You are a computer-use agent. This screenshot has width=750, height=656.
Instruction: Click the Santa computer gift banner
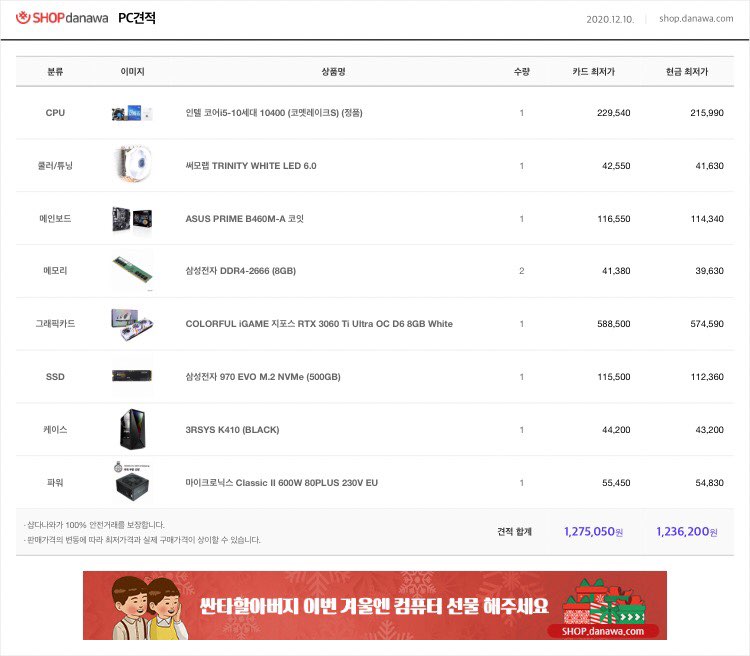[375, 605]
